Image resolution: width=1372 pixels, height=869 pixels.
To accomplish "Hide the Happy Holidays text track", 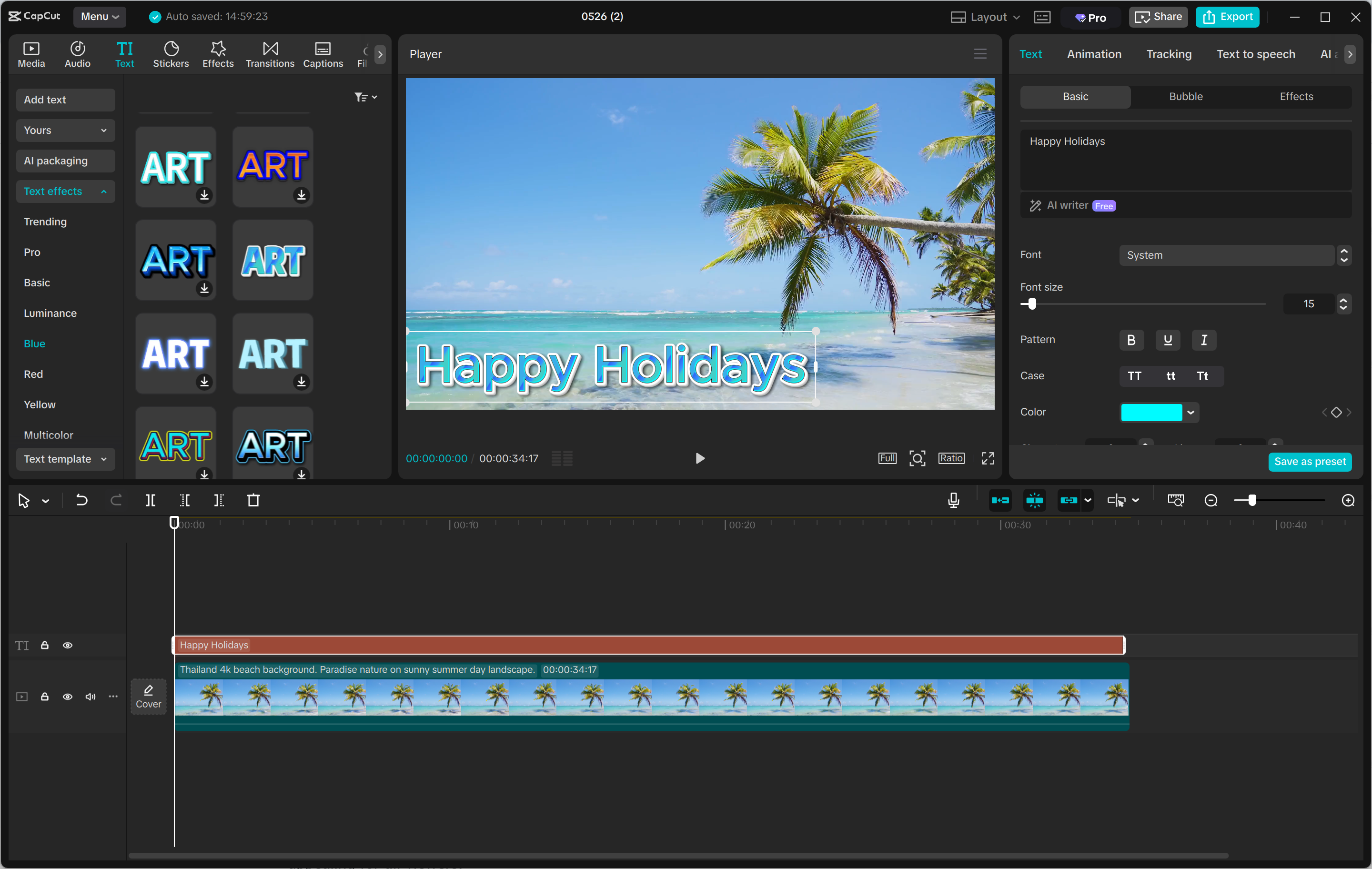I will coord(68,645).
